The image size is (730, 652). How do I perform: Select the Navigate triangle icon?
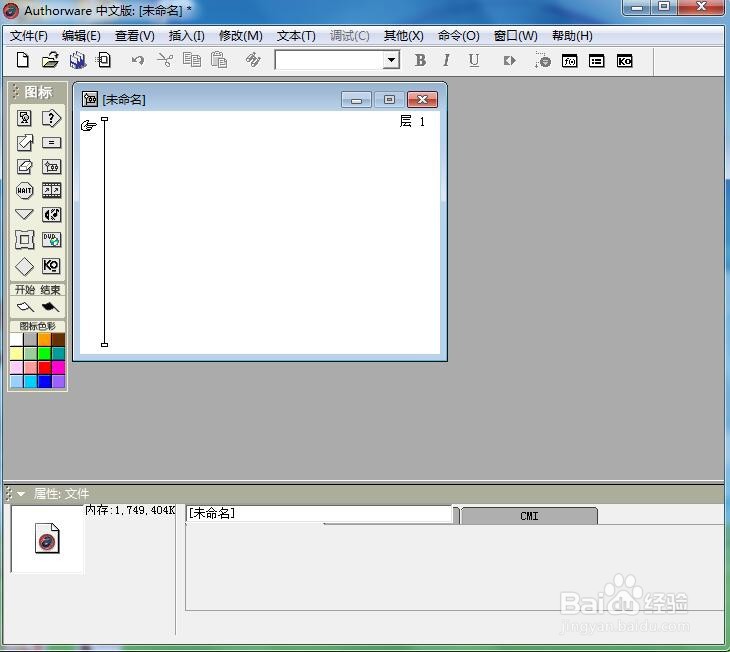pos(24,214)
